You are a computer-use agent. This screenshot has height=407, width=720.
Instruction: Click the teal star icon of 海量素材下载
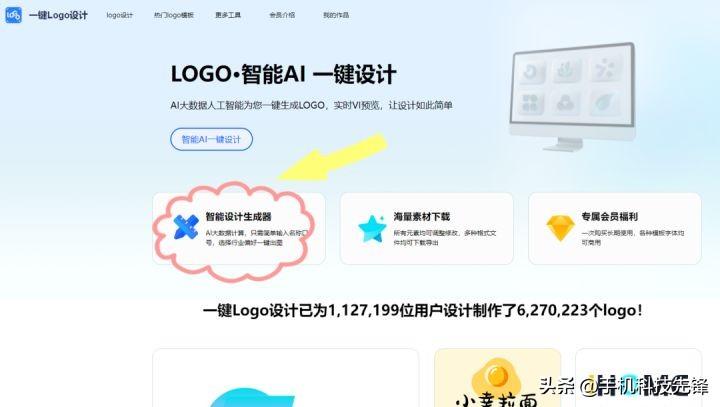coord(372,228)
